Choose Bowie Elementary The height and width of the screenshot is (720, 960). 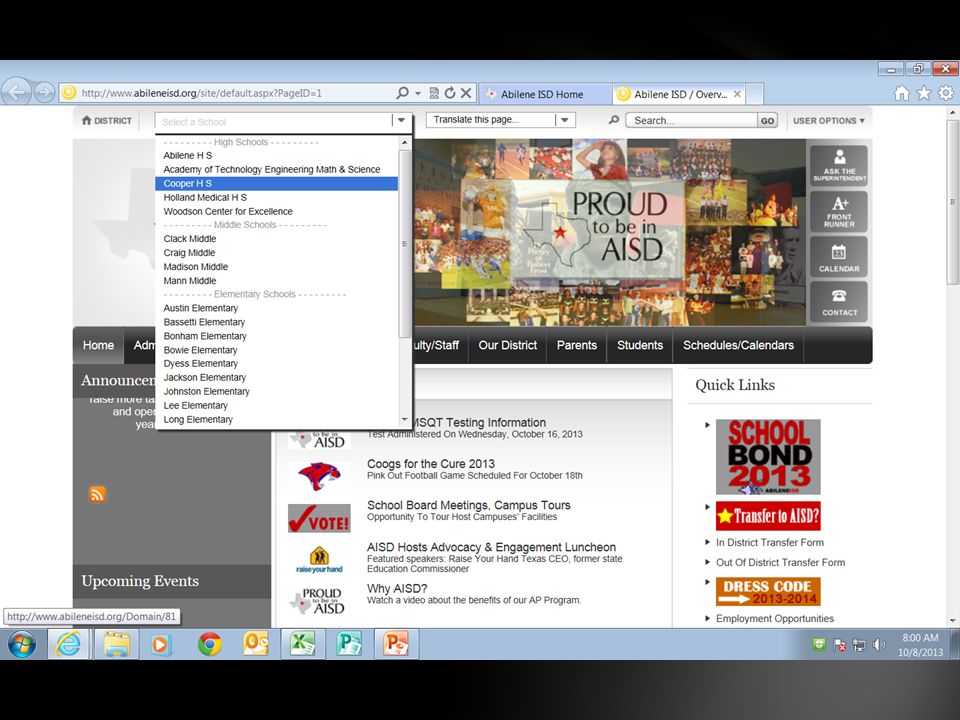pyautogui.click(x=200, y=350)
